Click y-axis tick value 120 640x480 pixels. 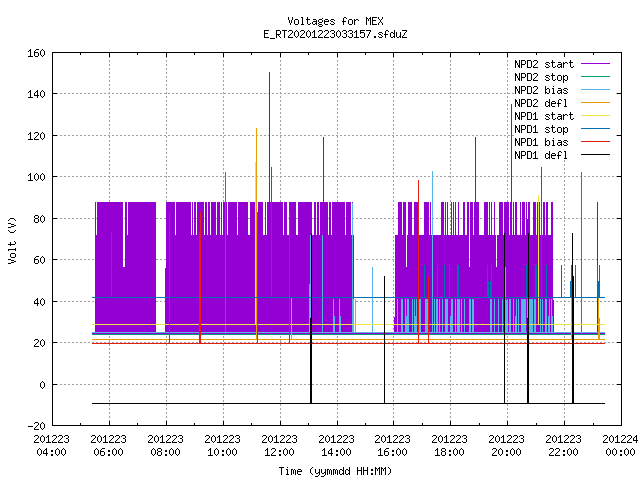[36, 136]
